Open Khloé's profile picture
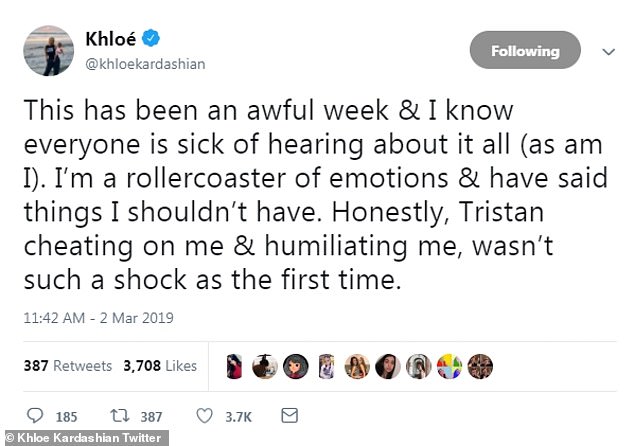This screenshot has height=446, width=634. pos(48,52)
